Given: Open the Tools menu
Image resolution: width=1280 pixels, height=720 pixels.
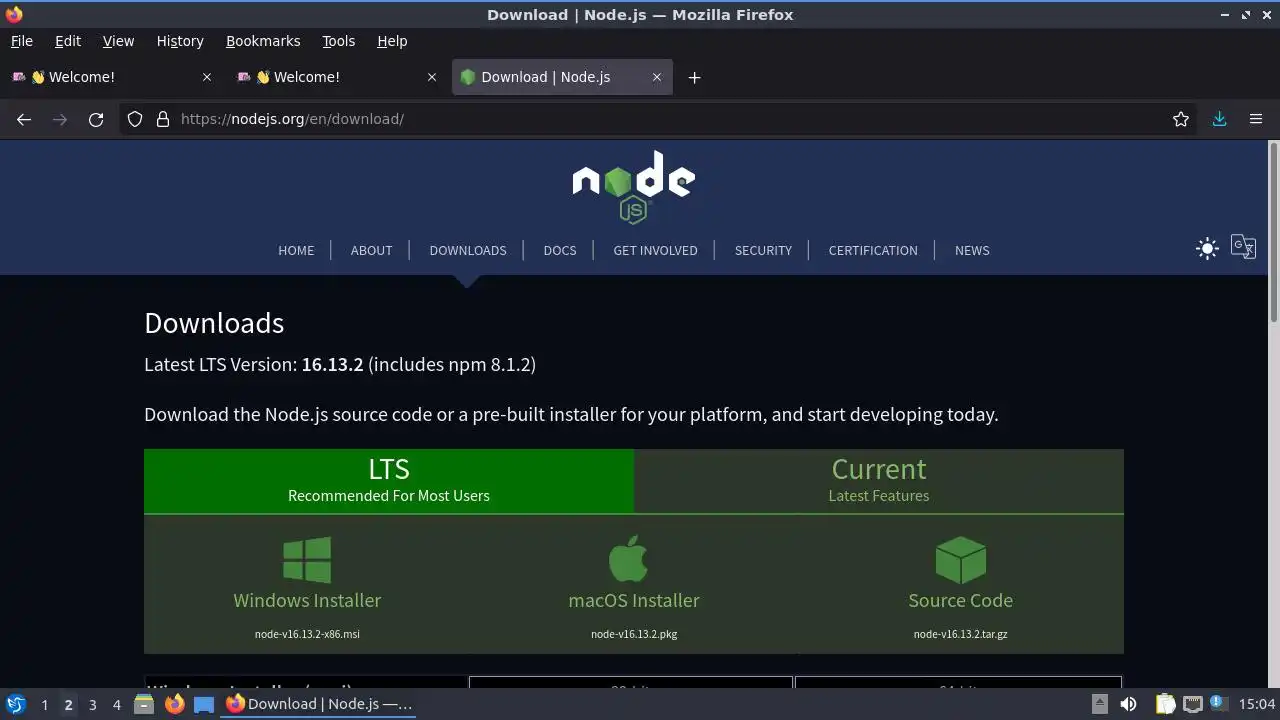Looking at the screenshot, I should point(338,41).
